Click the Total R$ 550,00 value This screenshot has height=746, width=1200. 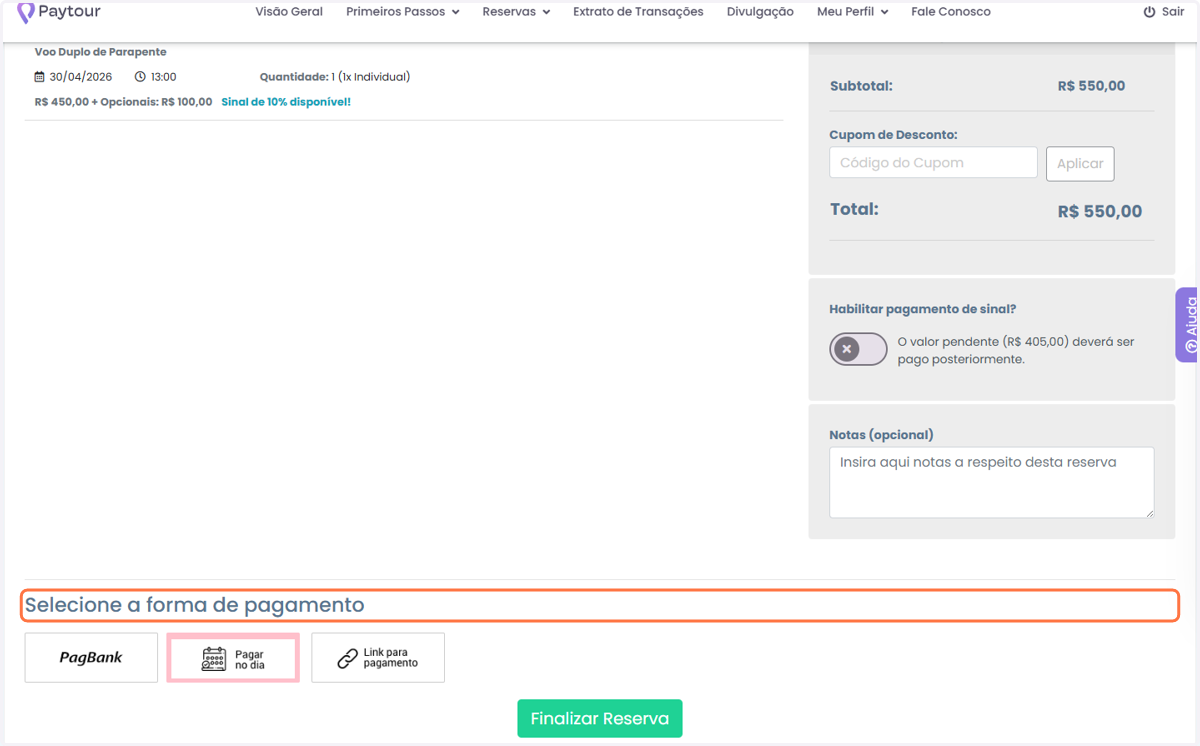click(1099, 211)
